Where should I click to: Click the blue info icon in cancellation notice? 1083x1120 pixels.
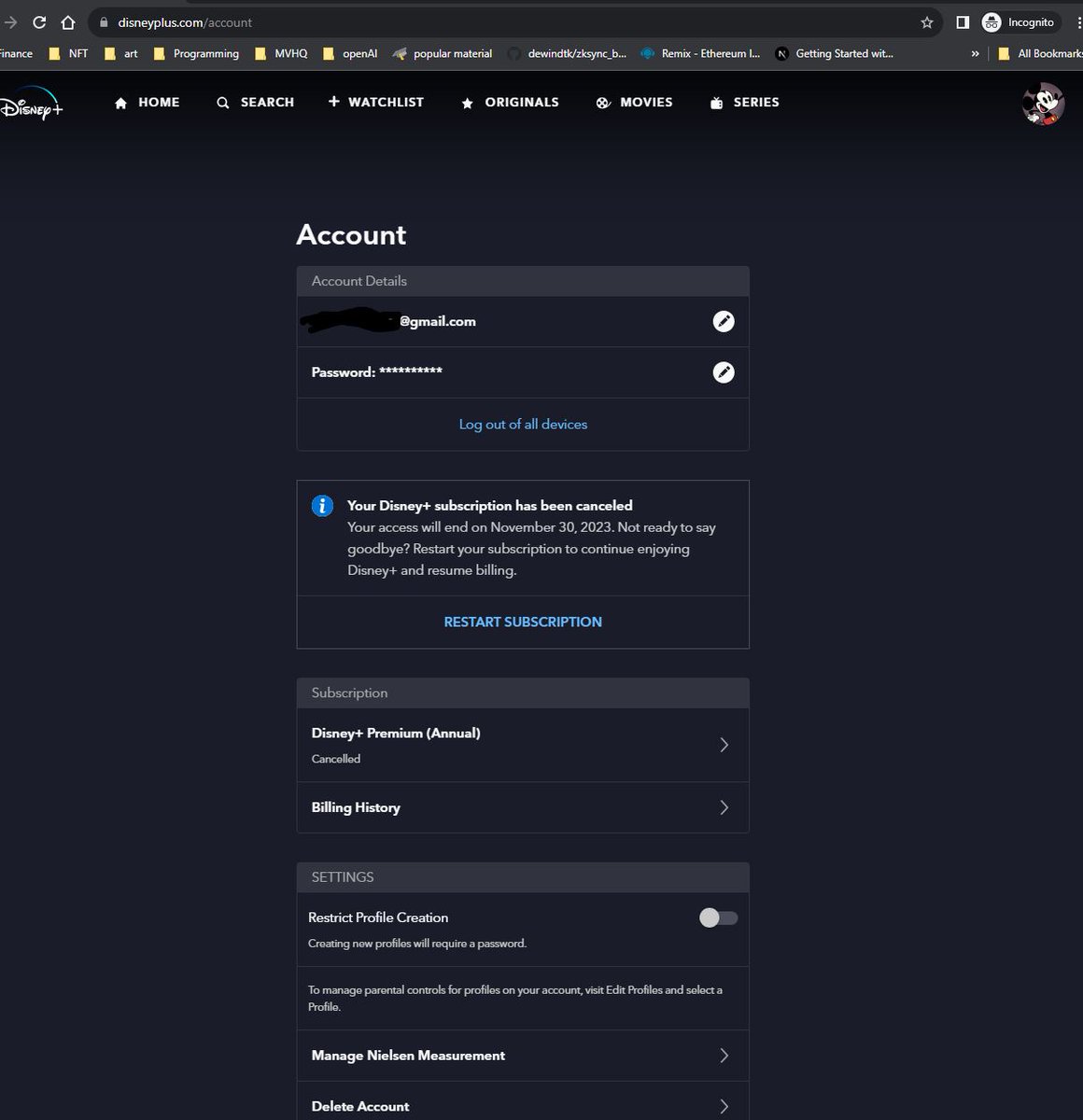322,506
